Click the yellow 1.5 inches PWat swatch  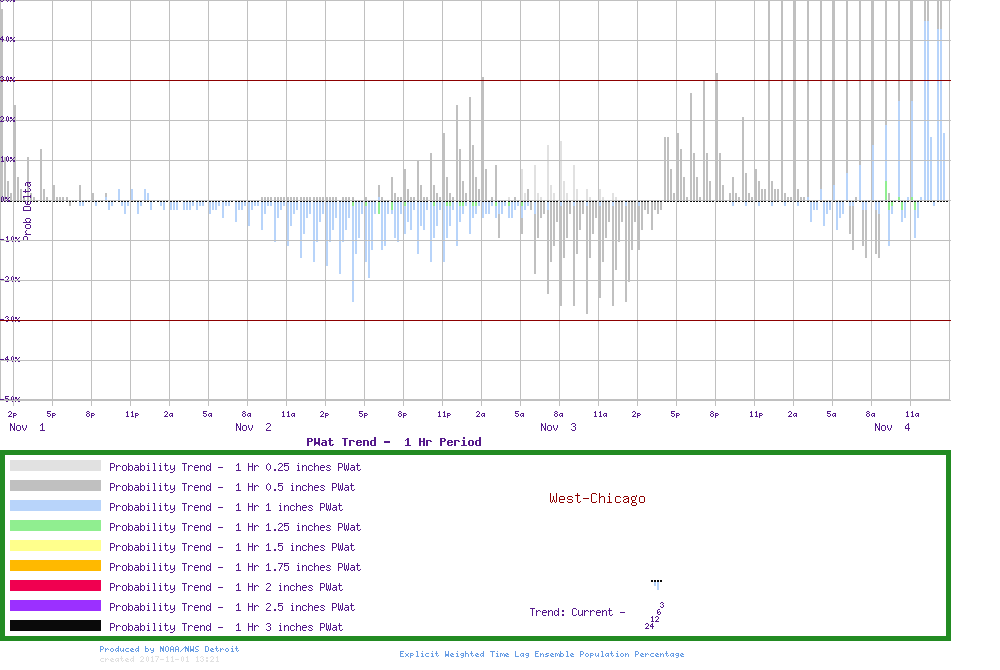coord(55,546)
